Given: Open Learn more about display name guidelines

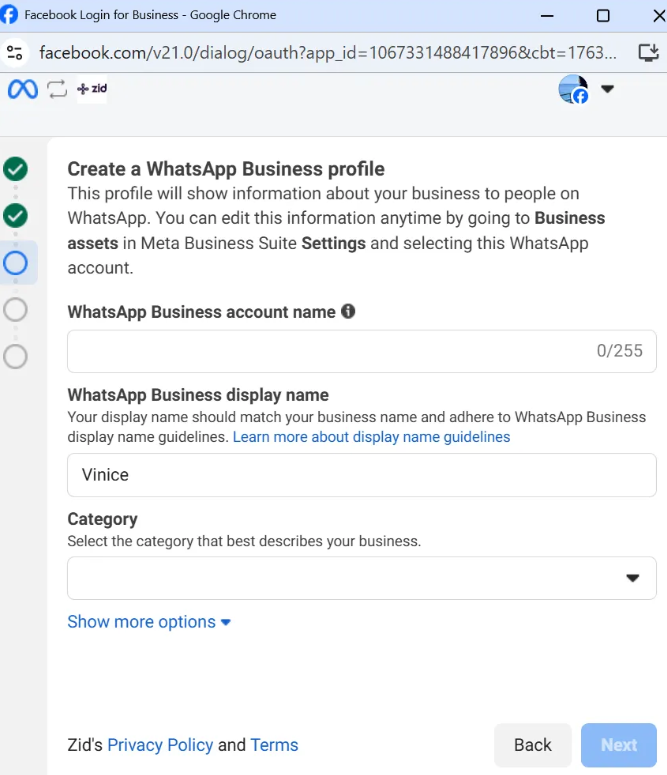Looking at the screenshot, I should (371, 437).
